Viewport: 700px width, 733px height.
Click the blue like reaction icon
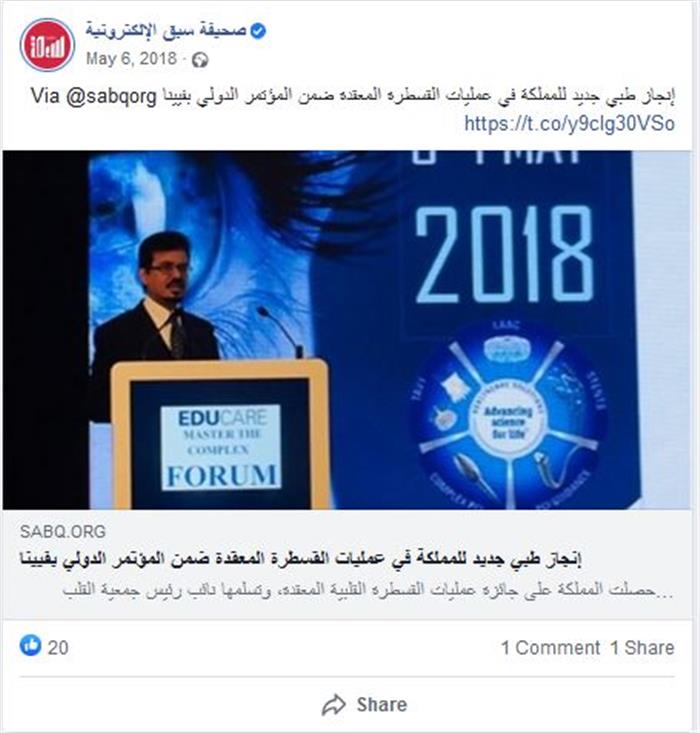30,646
